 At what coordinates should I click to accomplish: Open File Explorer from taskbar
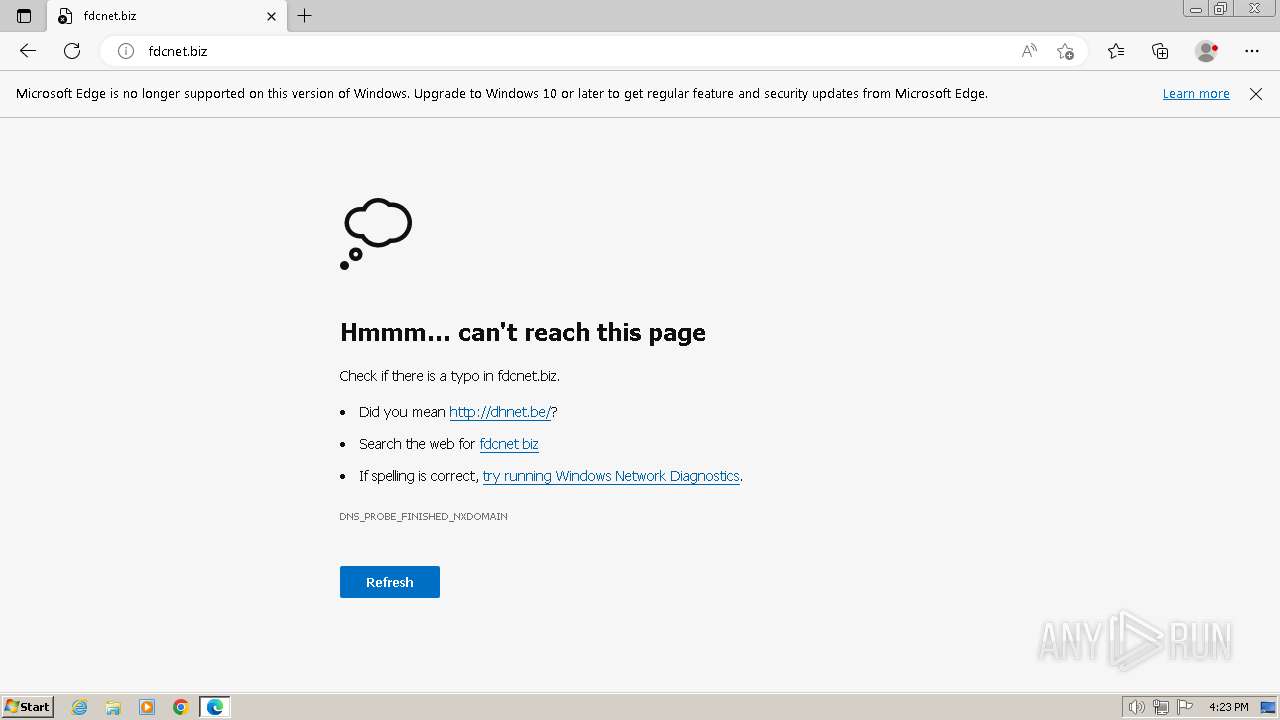[x=113, y=707]
